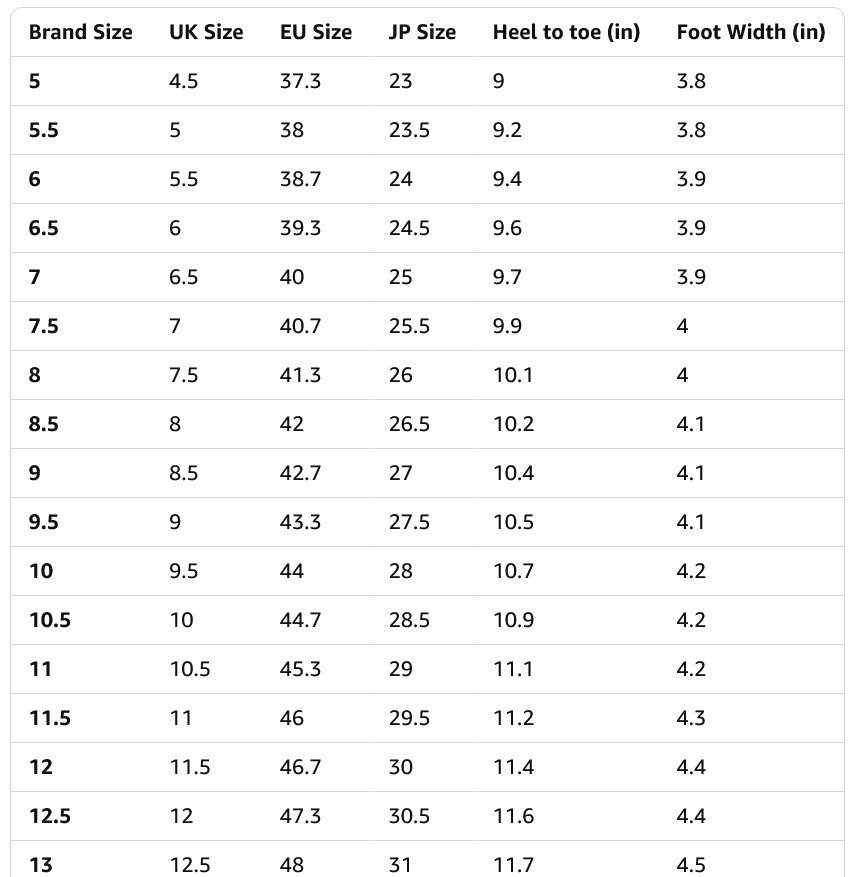Click foot width value 4.3
Viewport: 852px width, 877px height.
point(691,718)
